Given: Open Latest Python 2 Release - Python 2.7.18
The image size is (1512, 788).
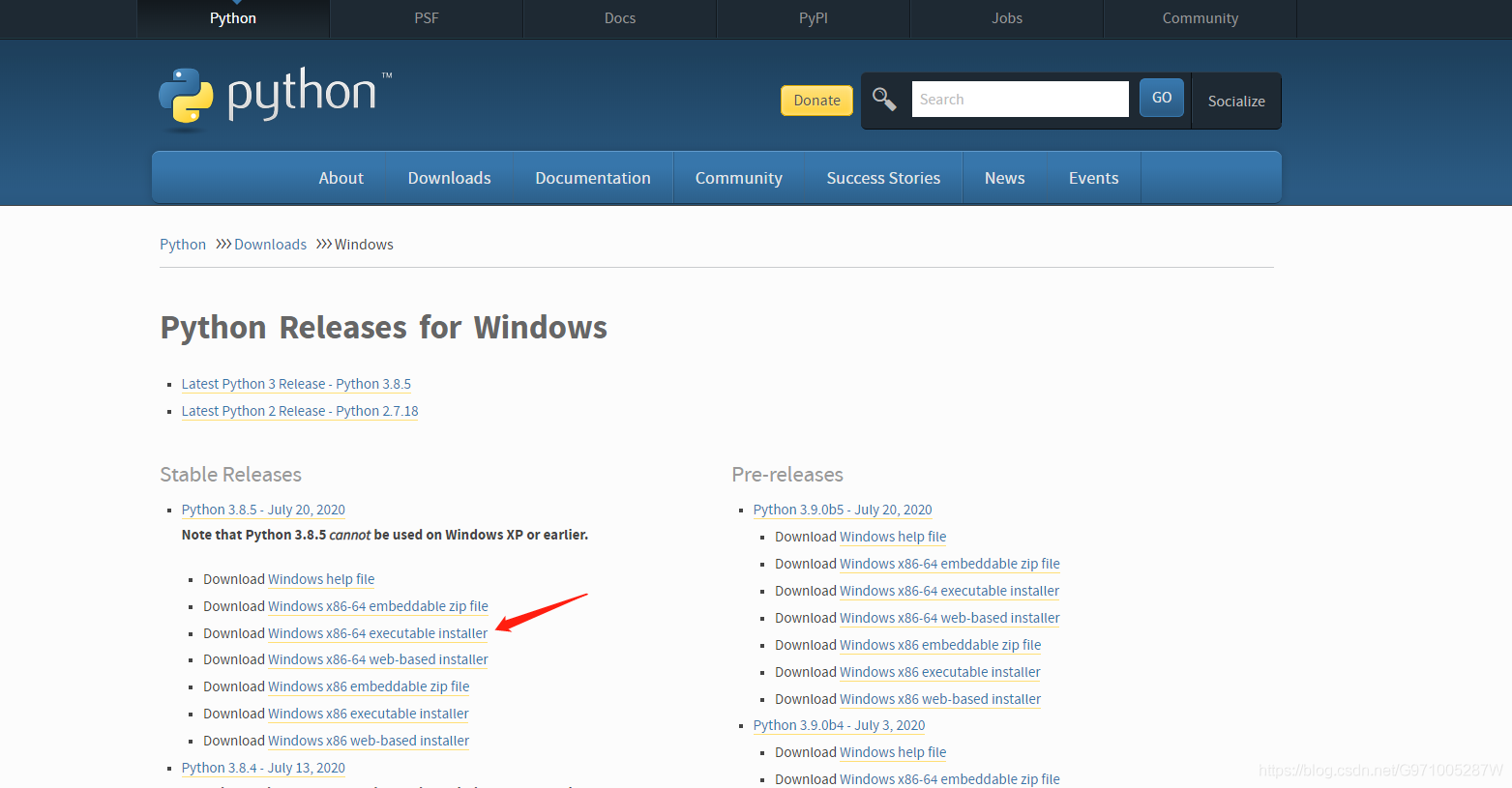Looking at the screenshot, I should (x=300, y=411).
